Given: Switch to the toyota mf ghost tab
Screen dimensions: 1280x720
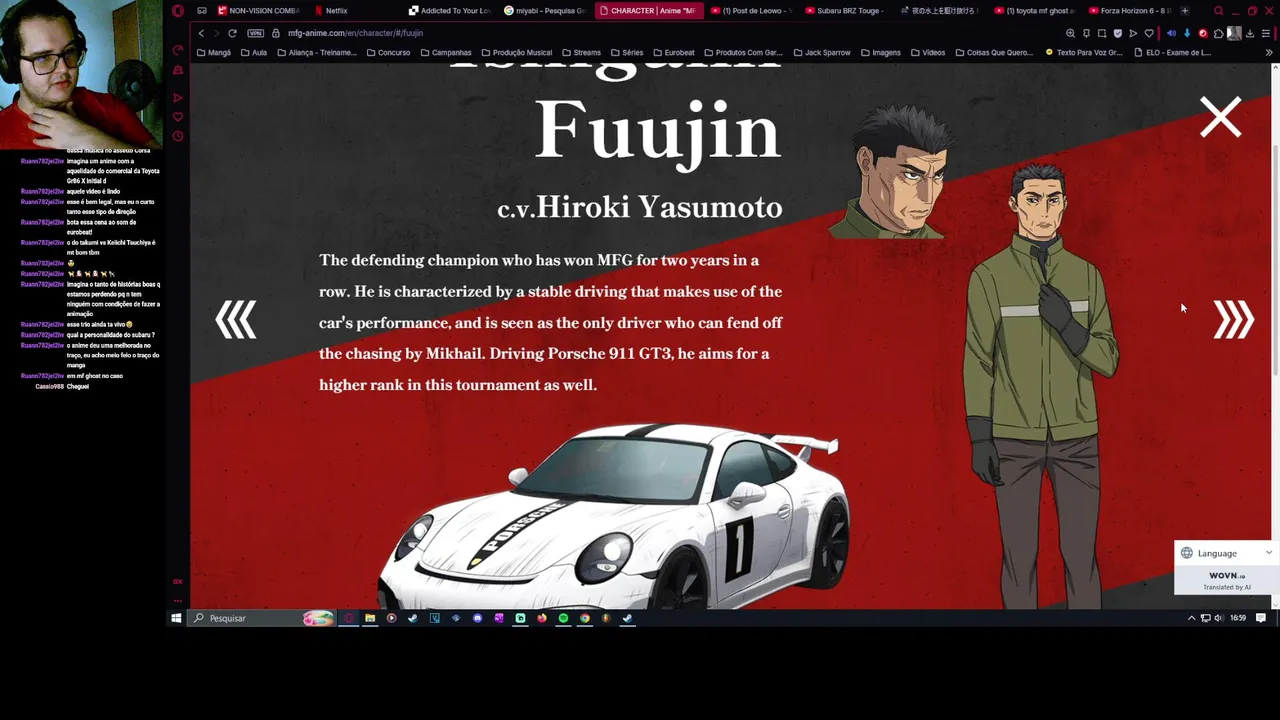Looking at the screenshot, I should coord(1034,11).
